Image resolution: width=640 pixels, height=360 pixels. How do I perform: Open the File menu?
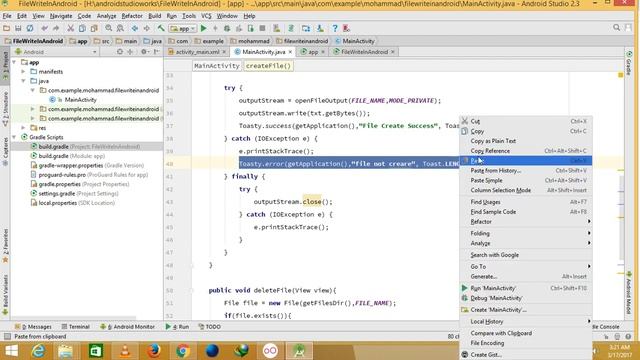(7, 16)
